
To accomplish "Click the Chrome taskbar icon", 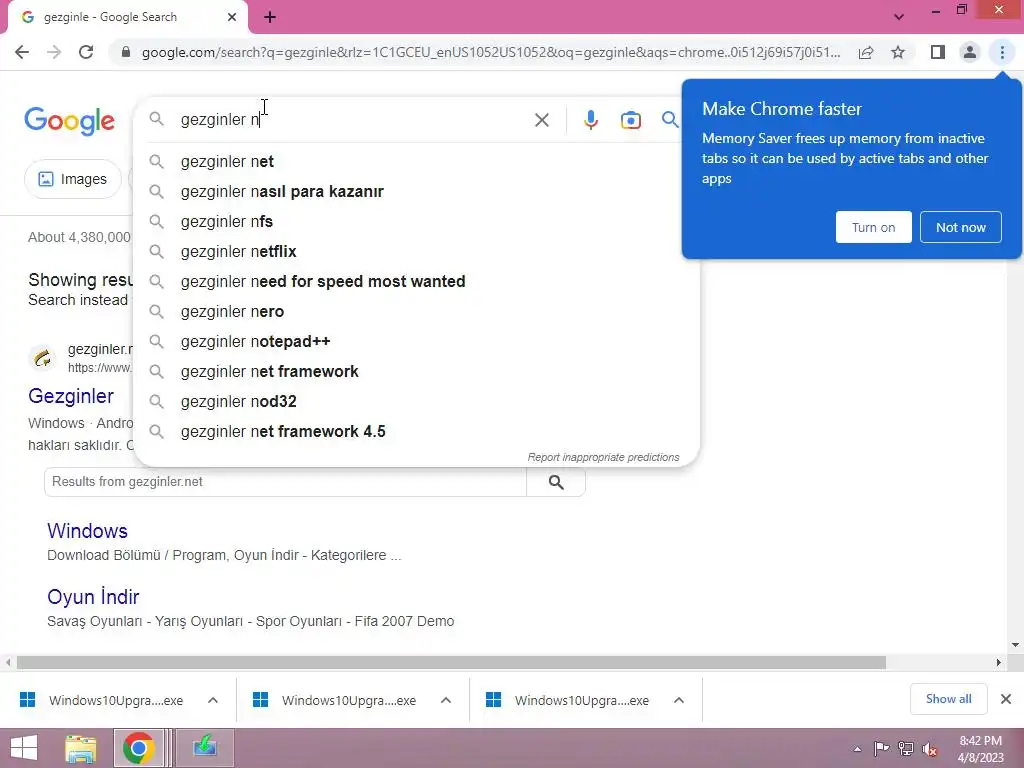I will pos(138,748).
